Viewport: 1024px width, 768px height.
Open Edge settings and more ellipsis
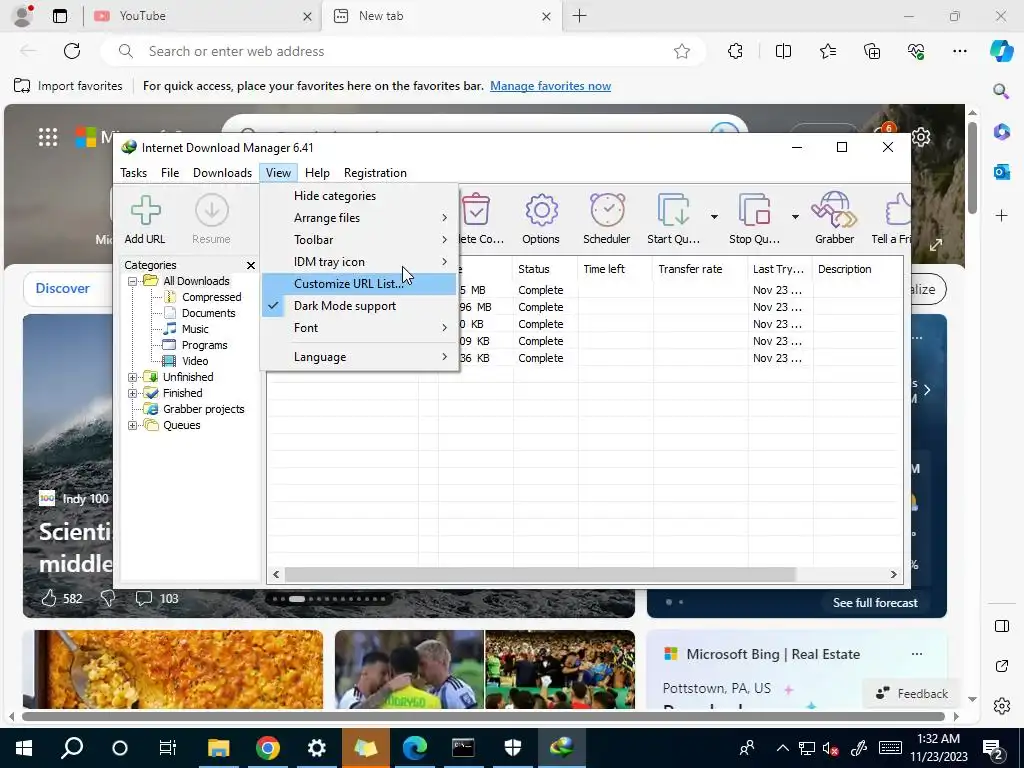959,51
